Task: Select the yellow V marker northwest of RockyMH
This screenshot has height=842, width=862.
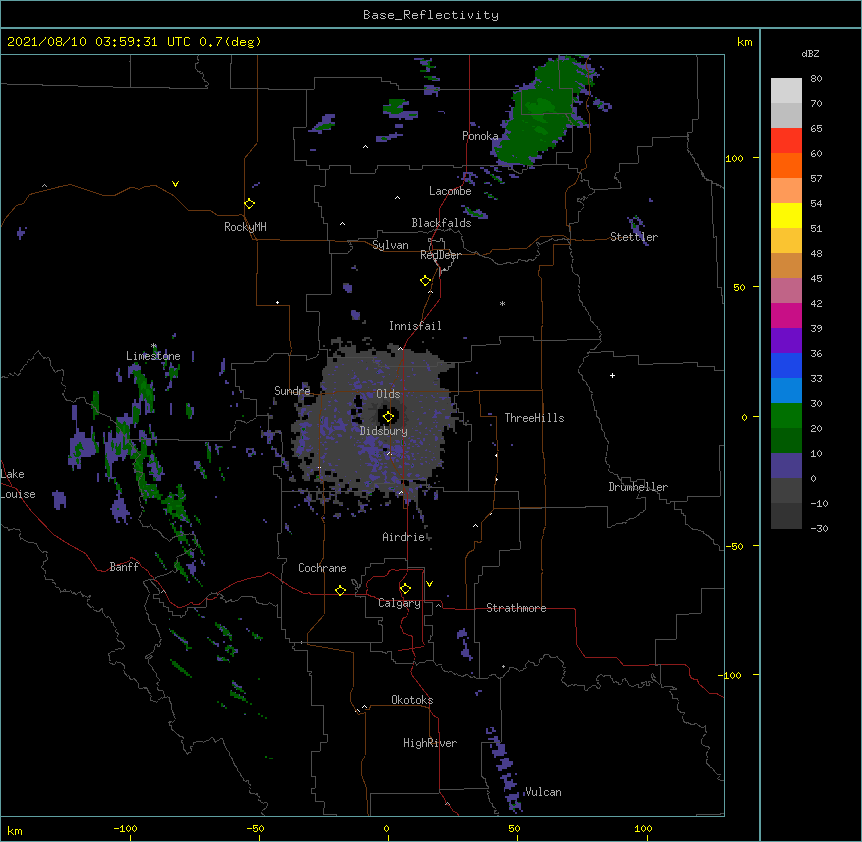Action: tap(175, 184)
